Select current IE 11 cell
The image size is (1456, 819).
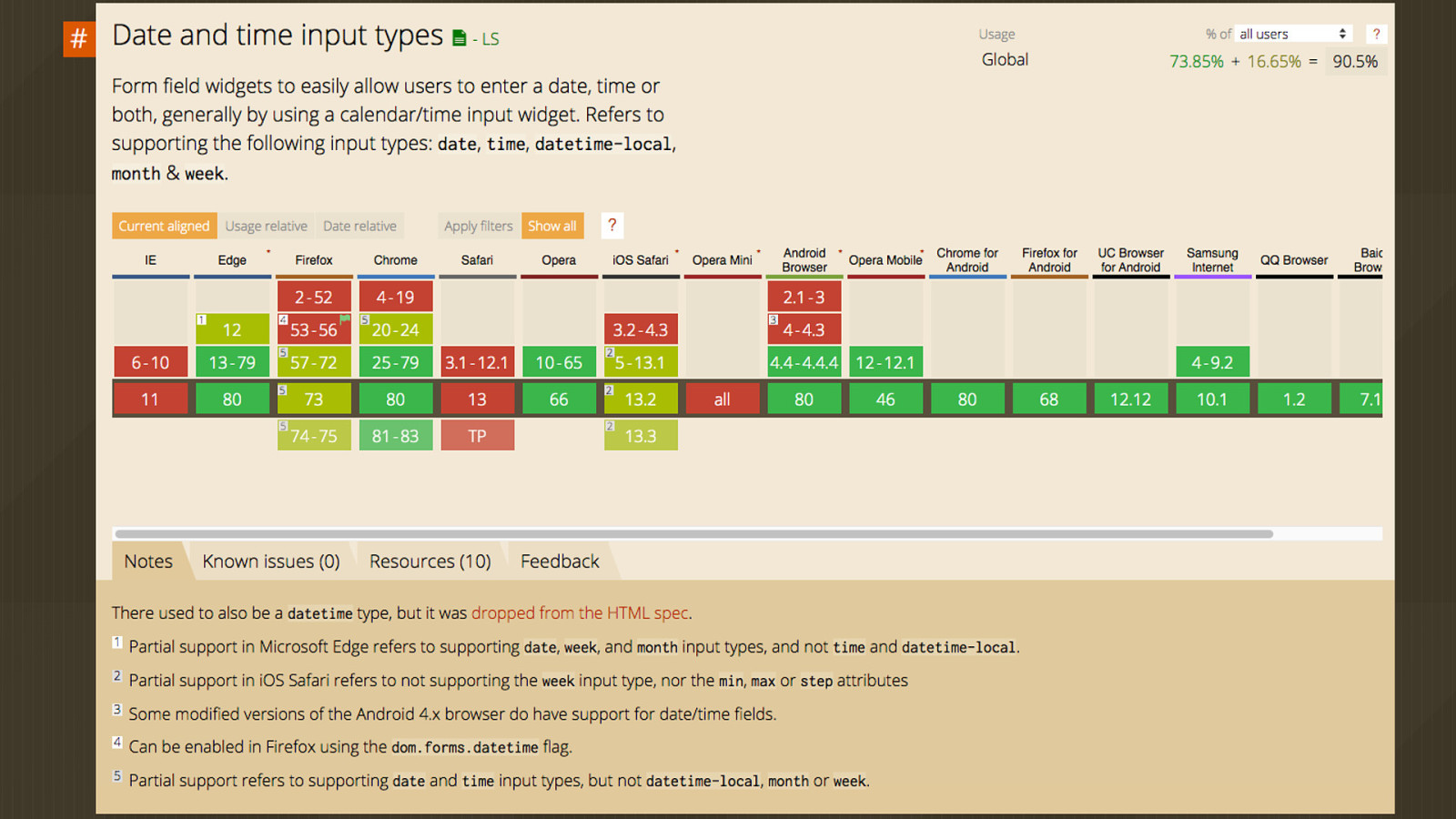pyautogui.click(x=150, y=399)
